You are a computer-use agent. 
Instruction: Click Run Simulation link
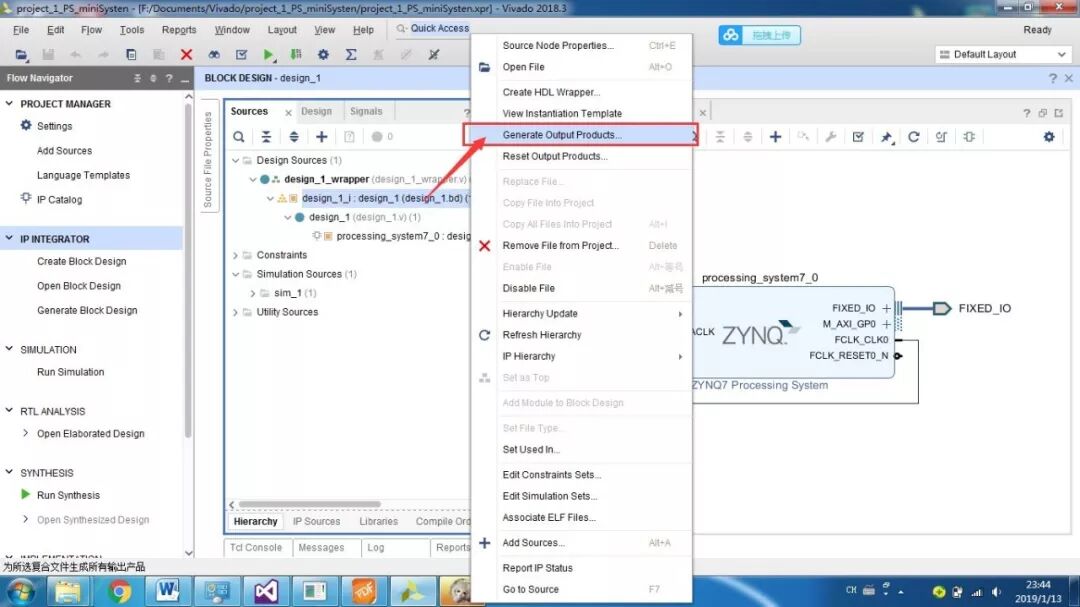(x=70, y=372)
